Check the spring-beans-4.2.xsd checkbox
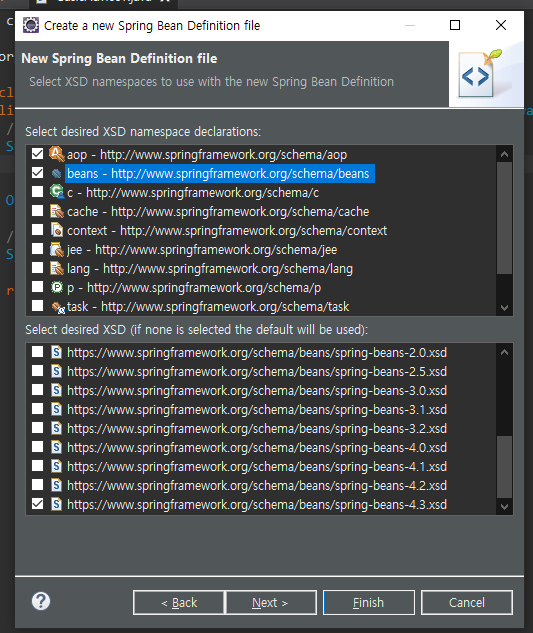 (x=37, y=484)
